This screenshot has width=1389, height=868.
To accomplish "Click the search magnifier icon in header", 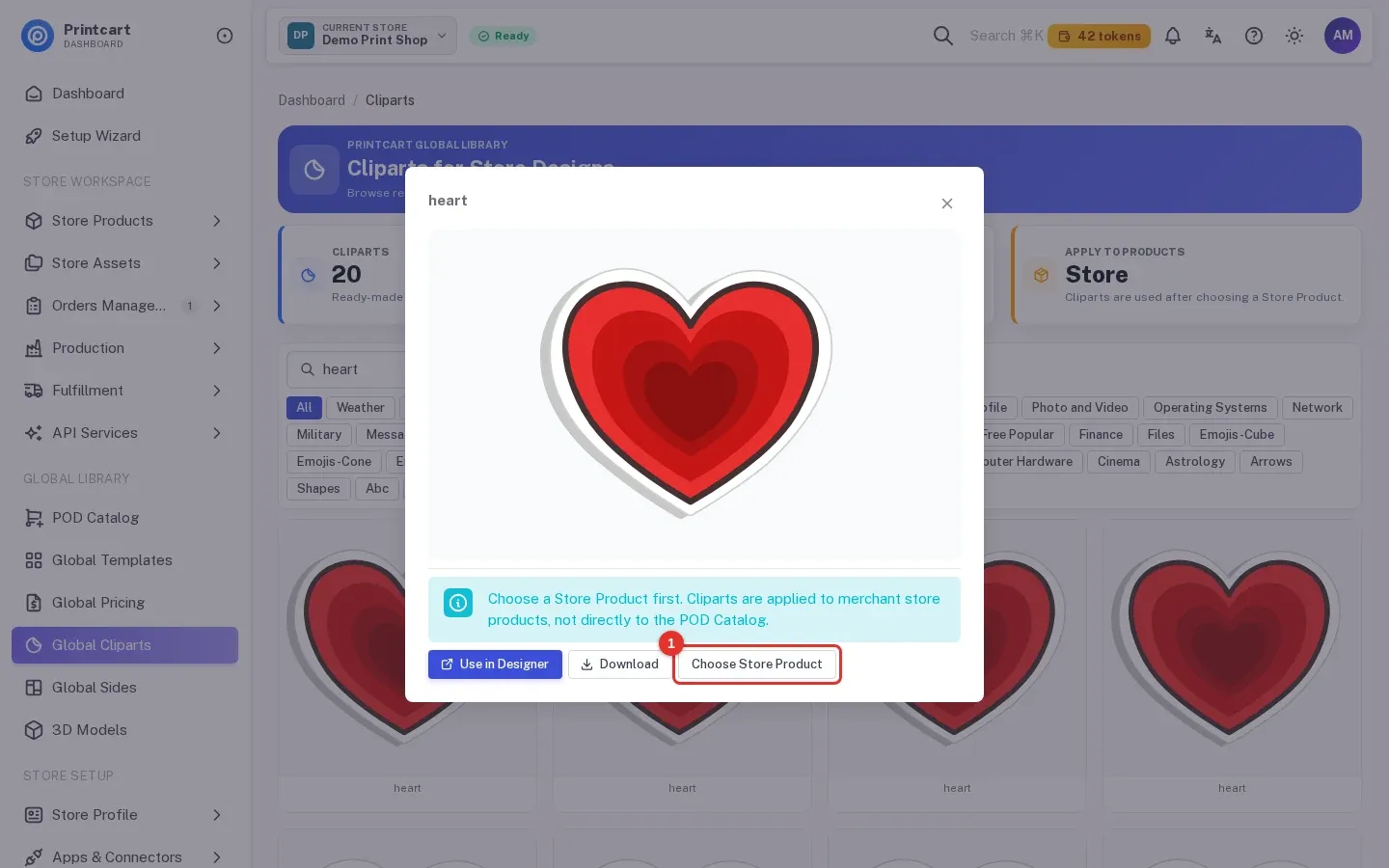I will click(x=943, y=36).
